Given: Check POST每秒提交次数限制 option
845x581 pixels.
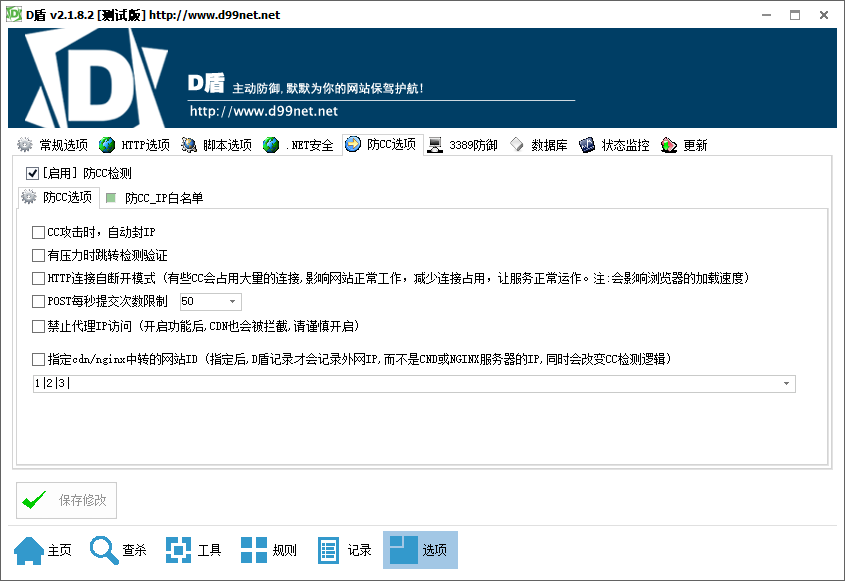Looking at the screenshot, I should [38, 301].
